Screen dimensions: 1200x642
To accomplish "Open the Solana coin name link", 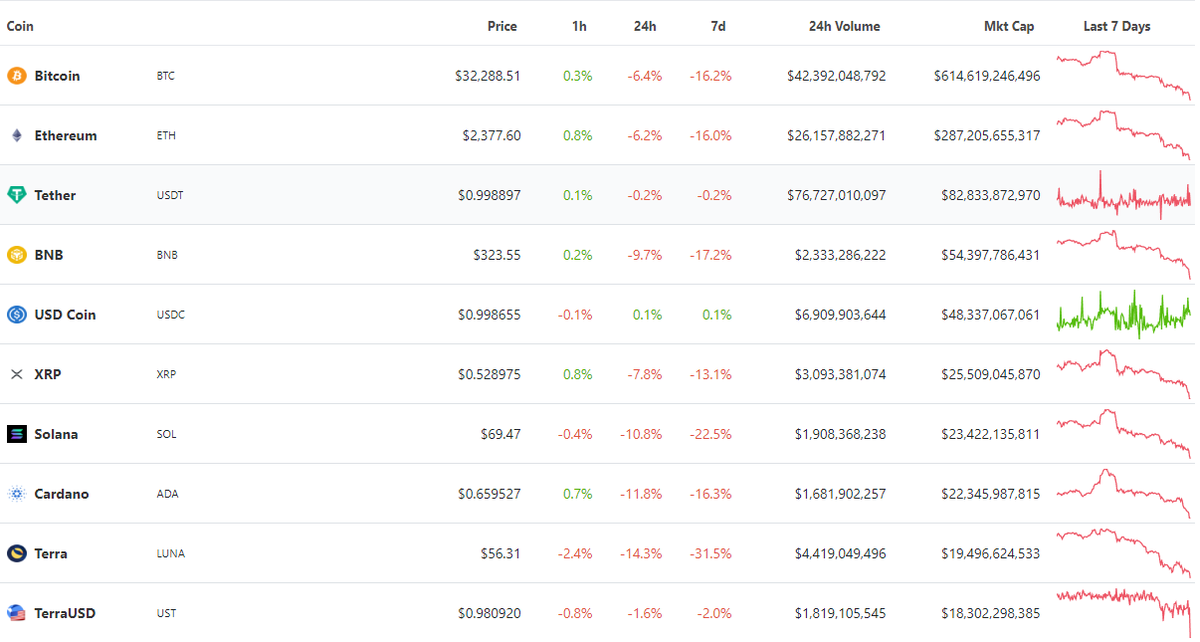I will click(x=56, y=434).
